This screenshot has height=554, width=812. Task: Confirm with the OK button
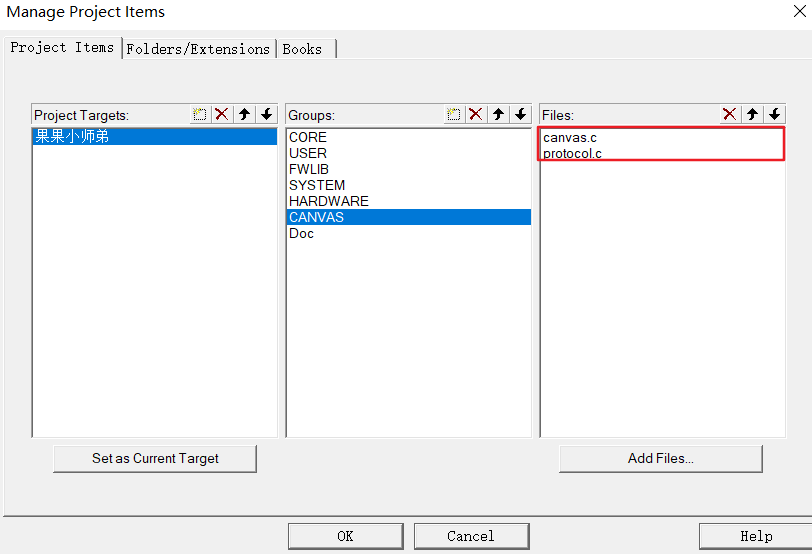point(345,536)
